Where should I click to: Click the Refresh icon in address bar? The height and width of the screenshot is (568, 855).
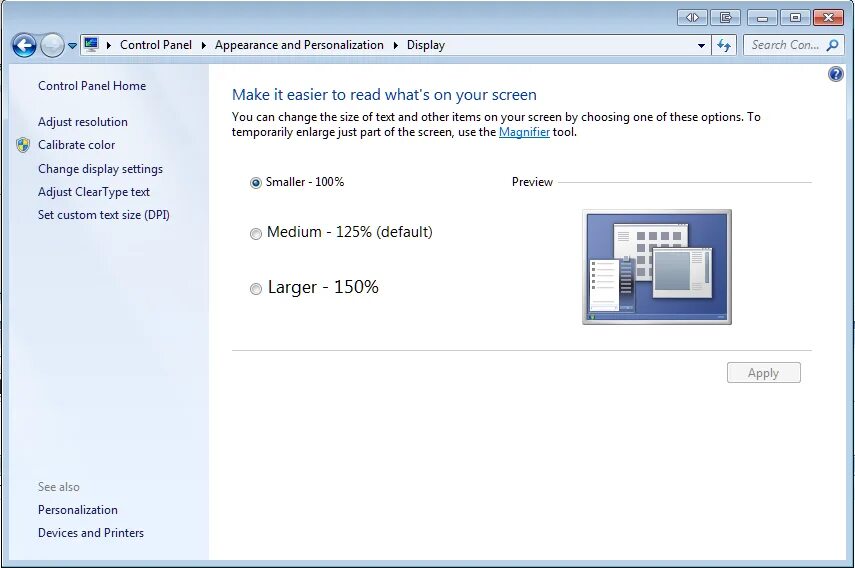pyautogui.click(x=724, y=45)
